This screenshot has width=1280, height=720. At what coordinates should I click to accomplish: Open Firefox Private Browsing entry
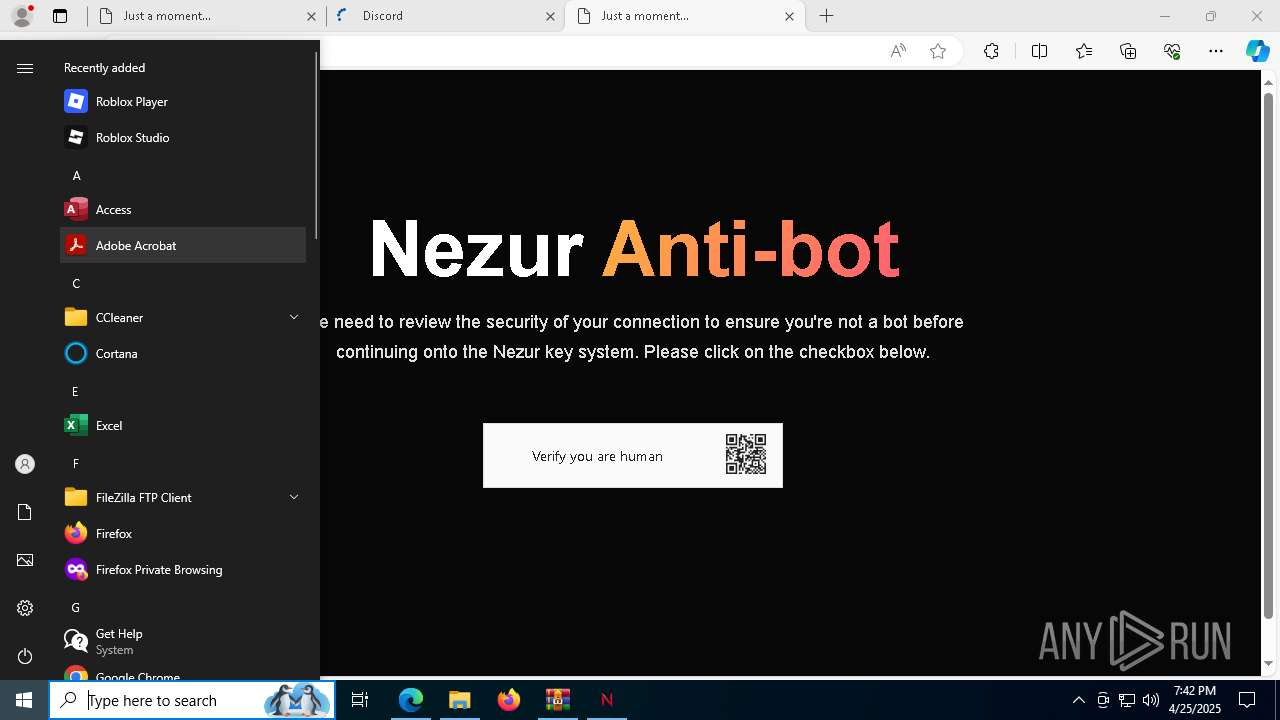183,569
